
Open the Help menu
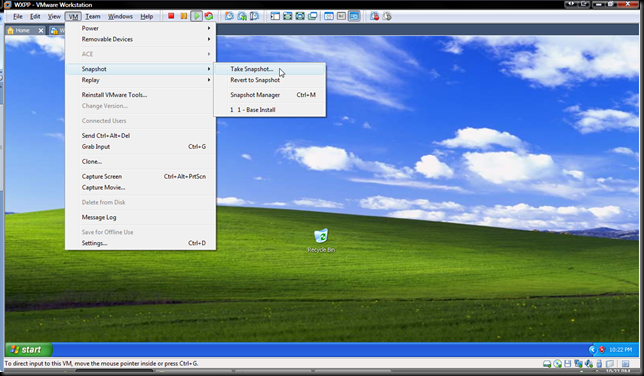point(147,16)
